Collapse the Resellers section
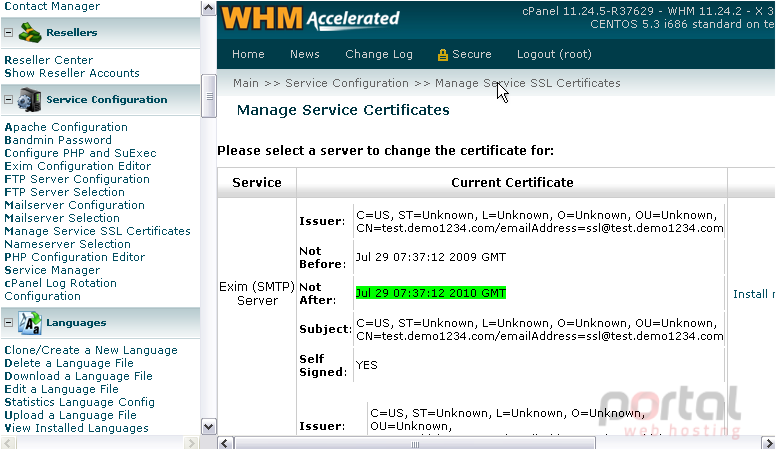Screen dimensions: 776x450 pyautogui.click(x=8, y=33)
